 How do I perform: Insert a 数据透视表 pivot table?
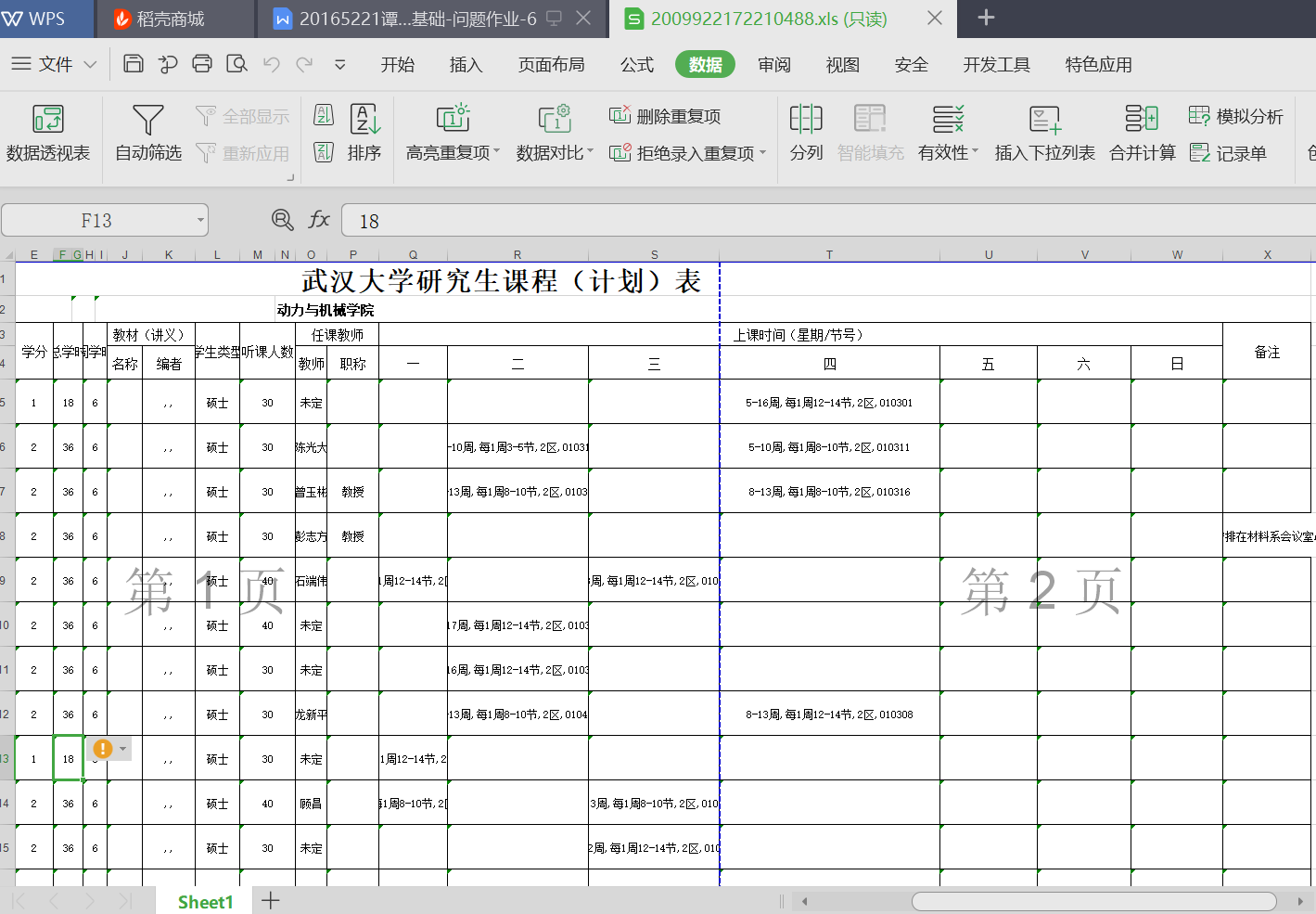tap(48, 133)
